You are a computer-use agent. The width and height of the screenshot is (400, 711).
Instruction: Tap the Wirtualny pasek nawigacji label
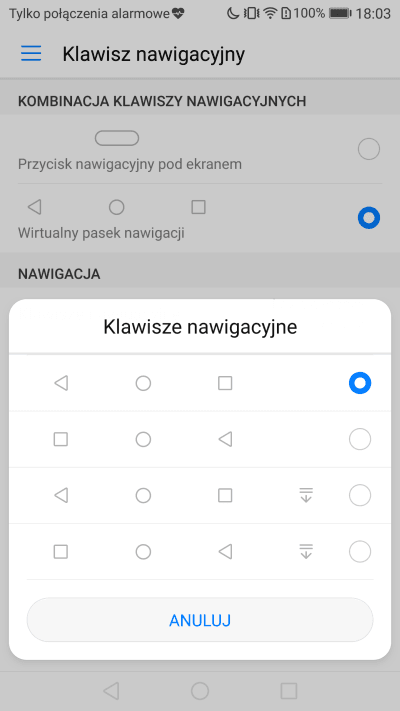[101, 233]
